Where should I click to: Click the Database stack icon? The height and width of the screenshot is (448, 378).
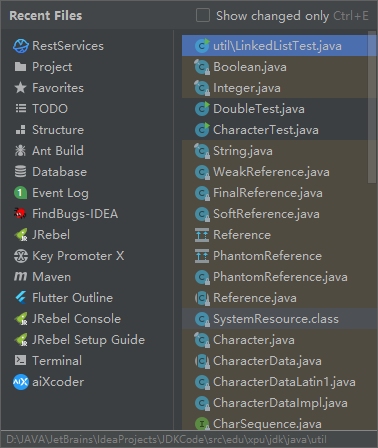(x=20, y=172)
